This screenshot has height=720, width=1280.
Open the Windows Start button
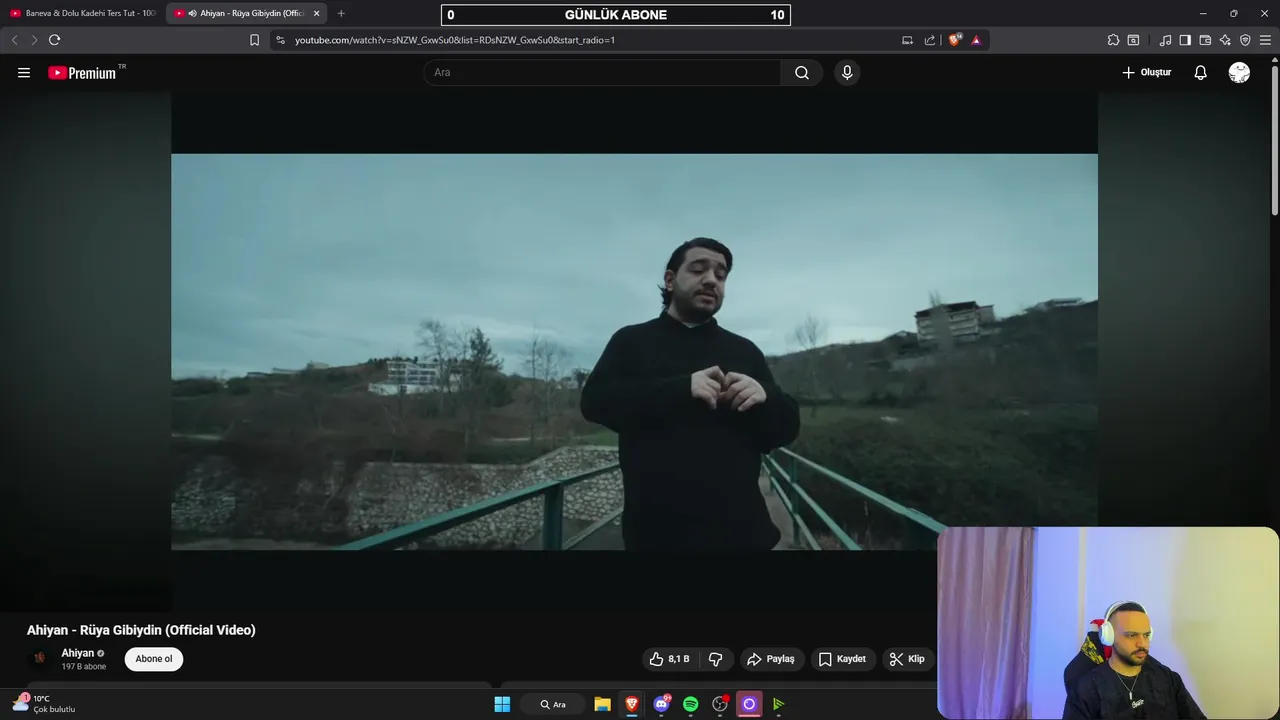point(502,704)
